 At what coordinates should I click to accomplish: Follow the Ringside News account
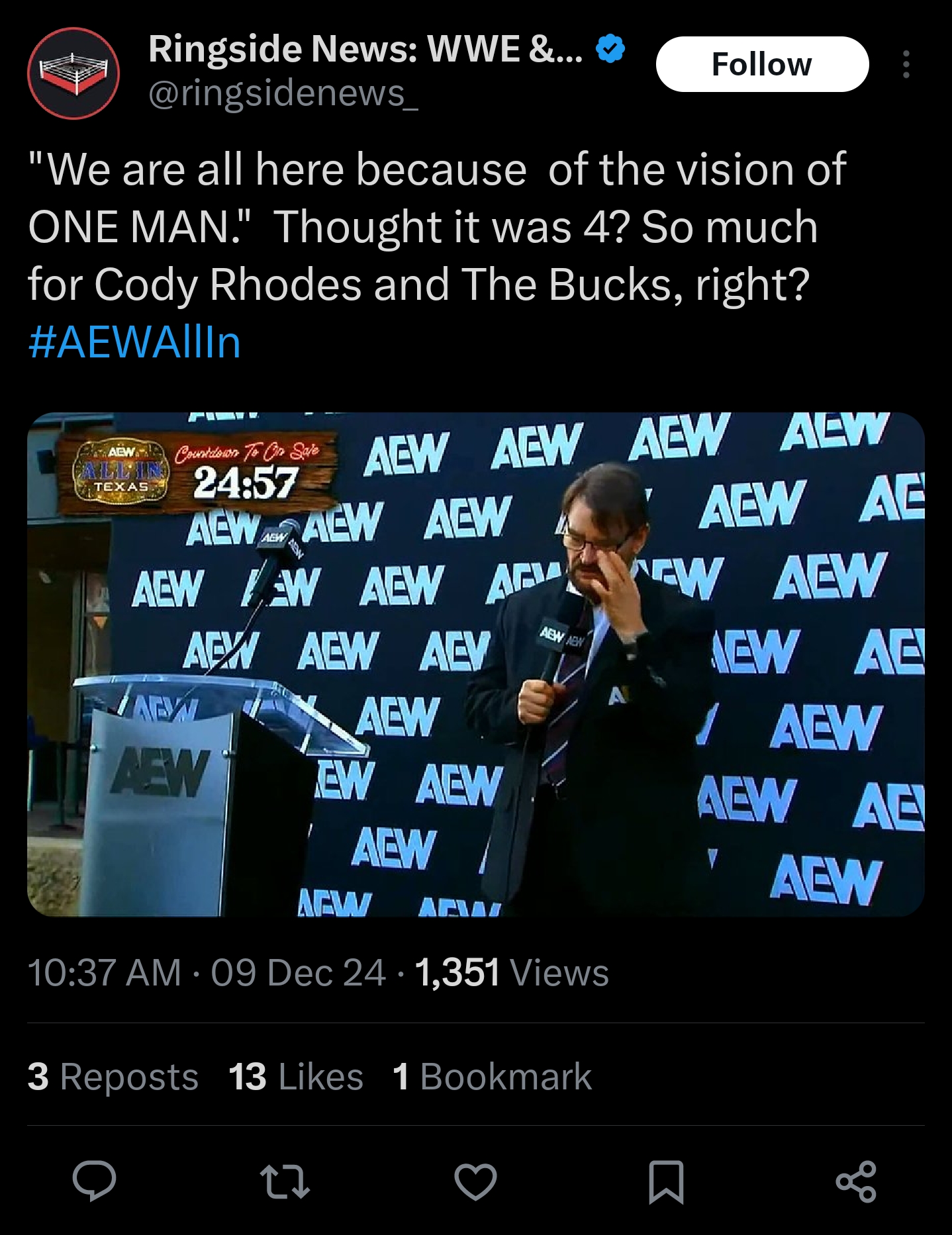762,64
